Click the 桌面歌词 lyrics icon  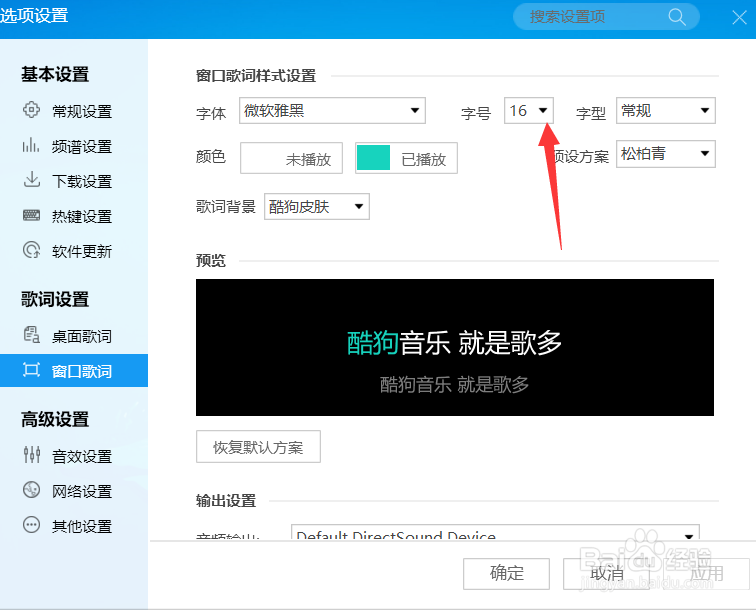[x=31, y=335]
